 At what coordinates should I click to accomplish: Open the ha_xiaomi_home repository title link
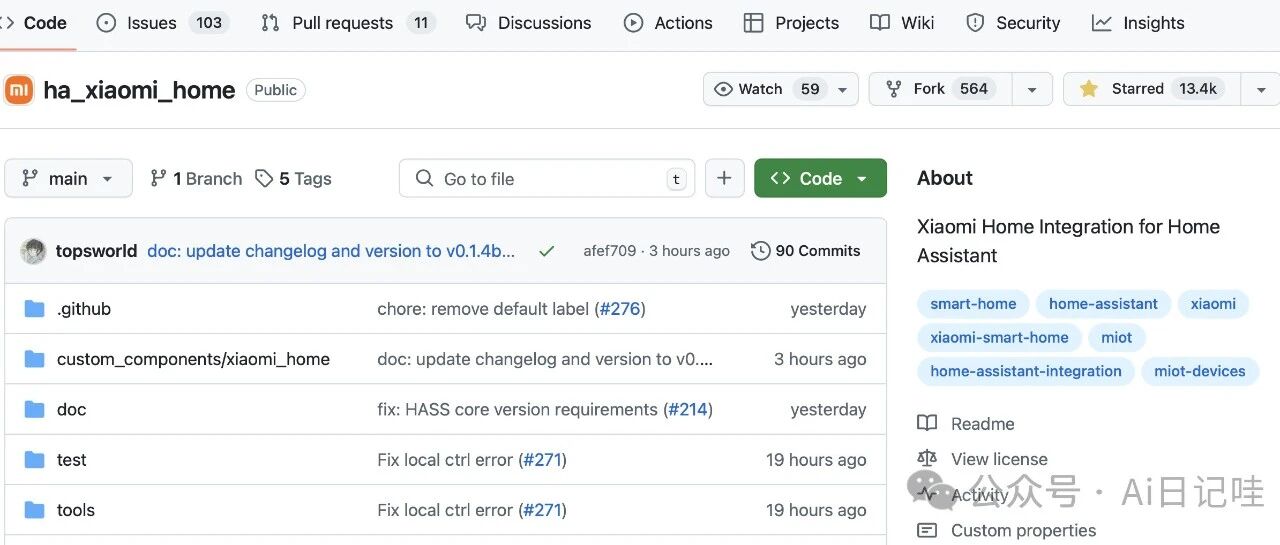pos(139,90)
